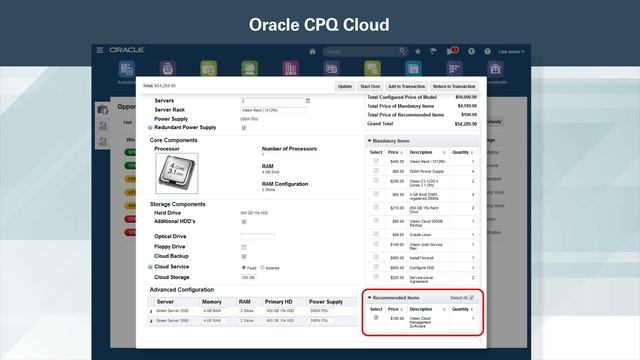Click the Install Firewall item description
The image size is (640, 360).
pyautogui.click(x=422, y=258)
